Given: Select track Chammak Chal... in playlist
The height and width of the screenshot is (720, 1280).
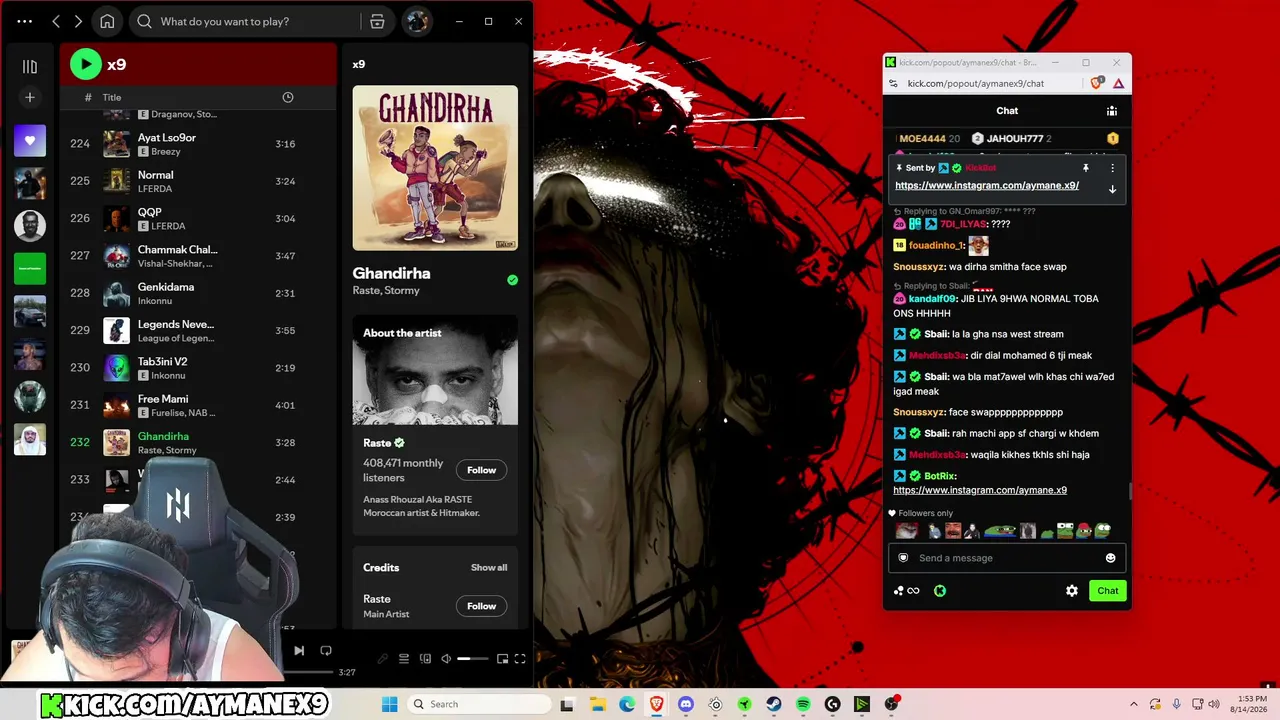Looking at the screenshot, I should tap(198, 256).
